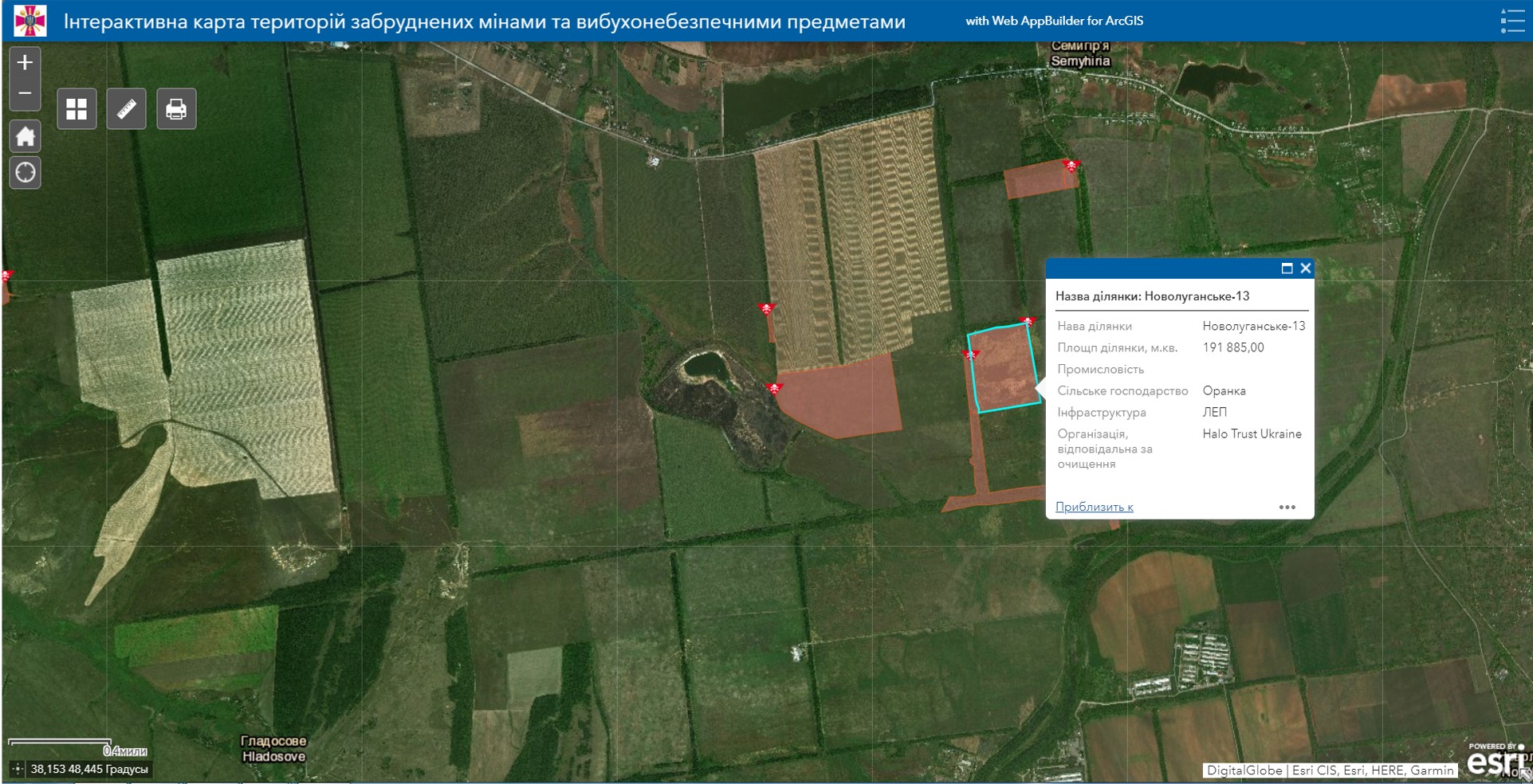1533x784 pixels.
Task: Click the My Location target button
Action: click(x=25, y=172)
